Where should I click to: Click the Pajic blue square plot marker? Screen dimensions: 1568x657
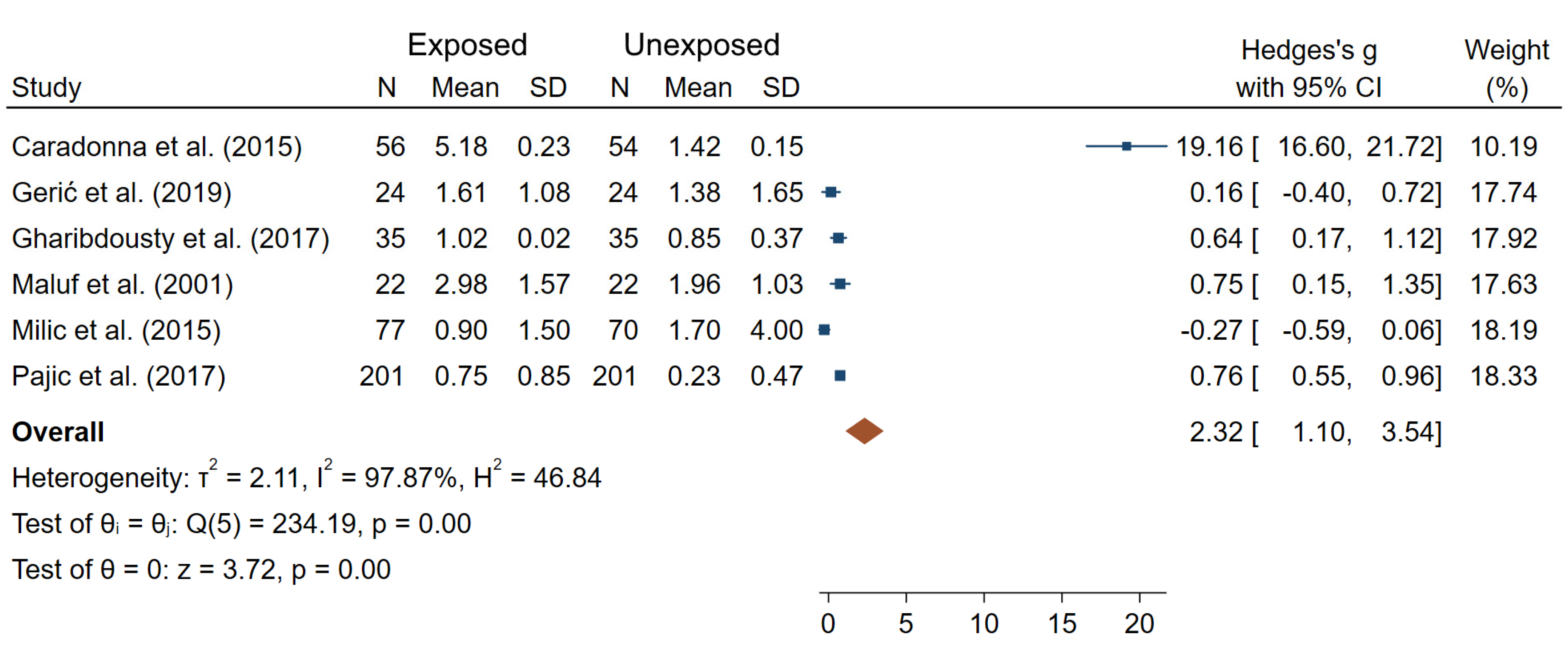coord(840,376)
